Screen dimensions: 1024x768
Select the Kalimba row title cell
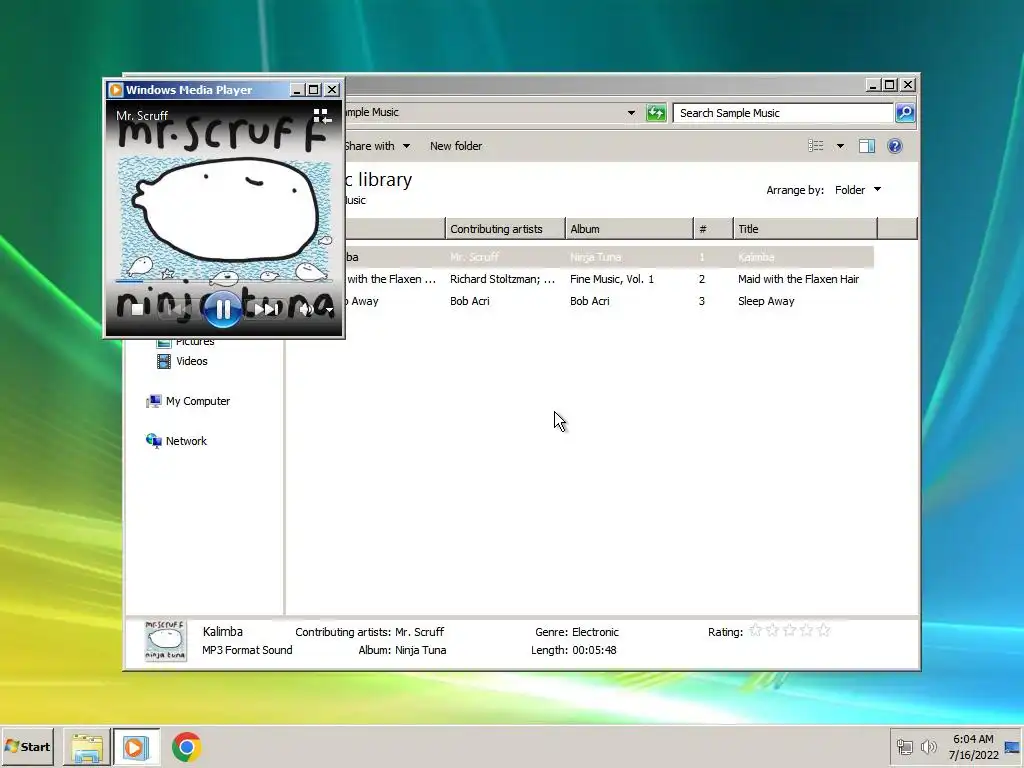[x=756, y=257]
